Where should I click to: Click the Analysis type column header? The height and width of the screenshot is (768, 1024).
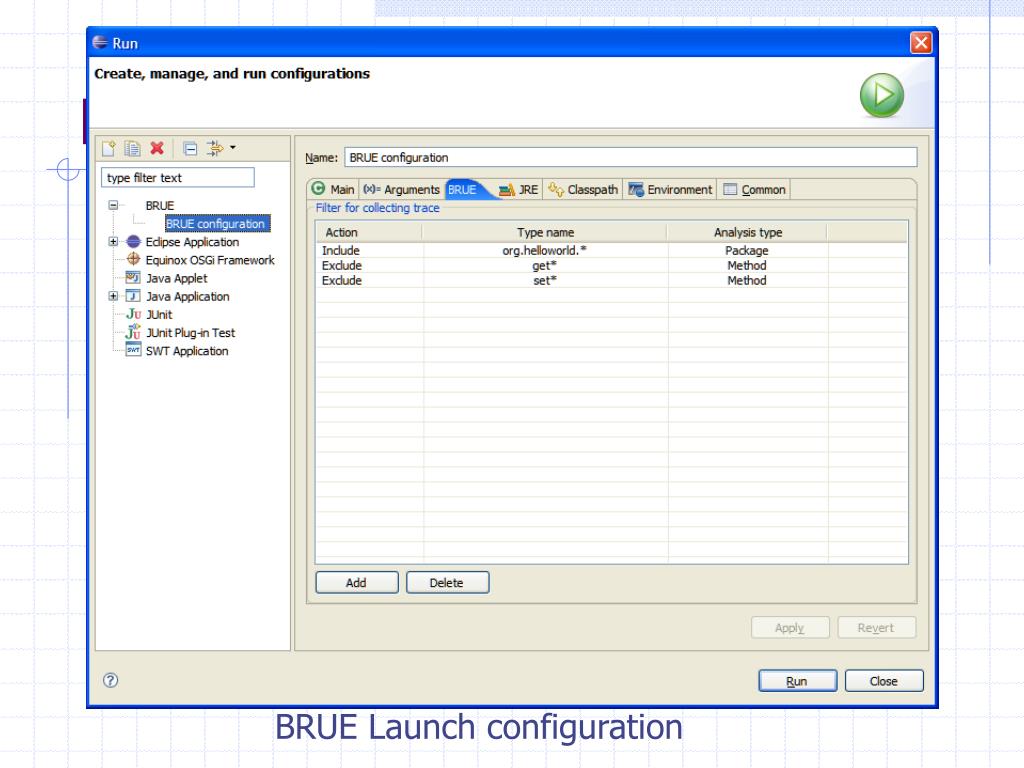tap(747, 232)
